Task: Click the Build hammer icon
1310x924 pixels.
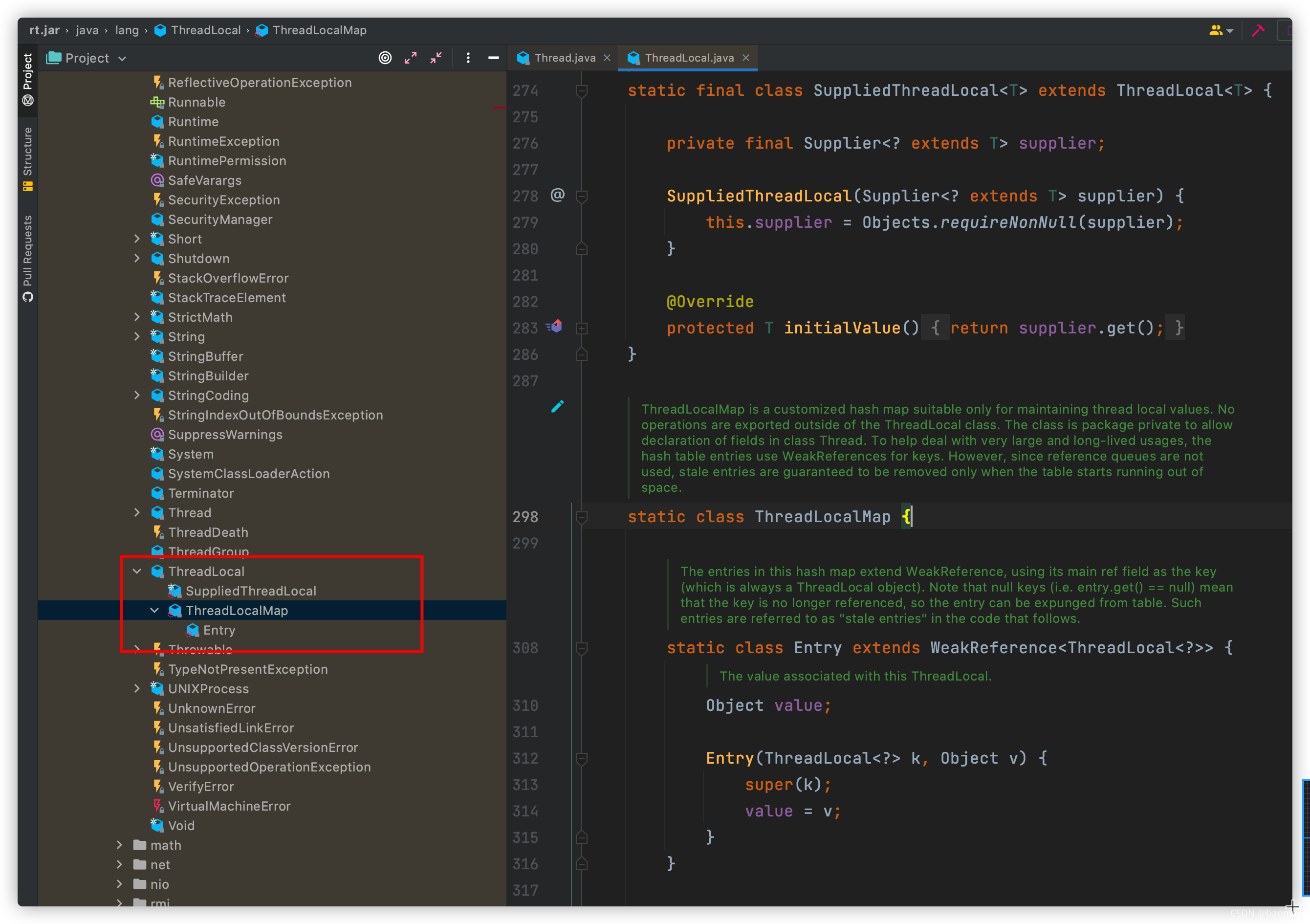Action: [x=1258, y=30]
